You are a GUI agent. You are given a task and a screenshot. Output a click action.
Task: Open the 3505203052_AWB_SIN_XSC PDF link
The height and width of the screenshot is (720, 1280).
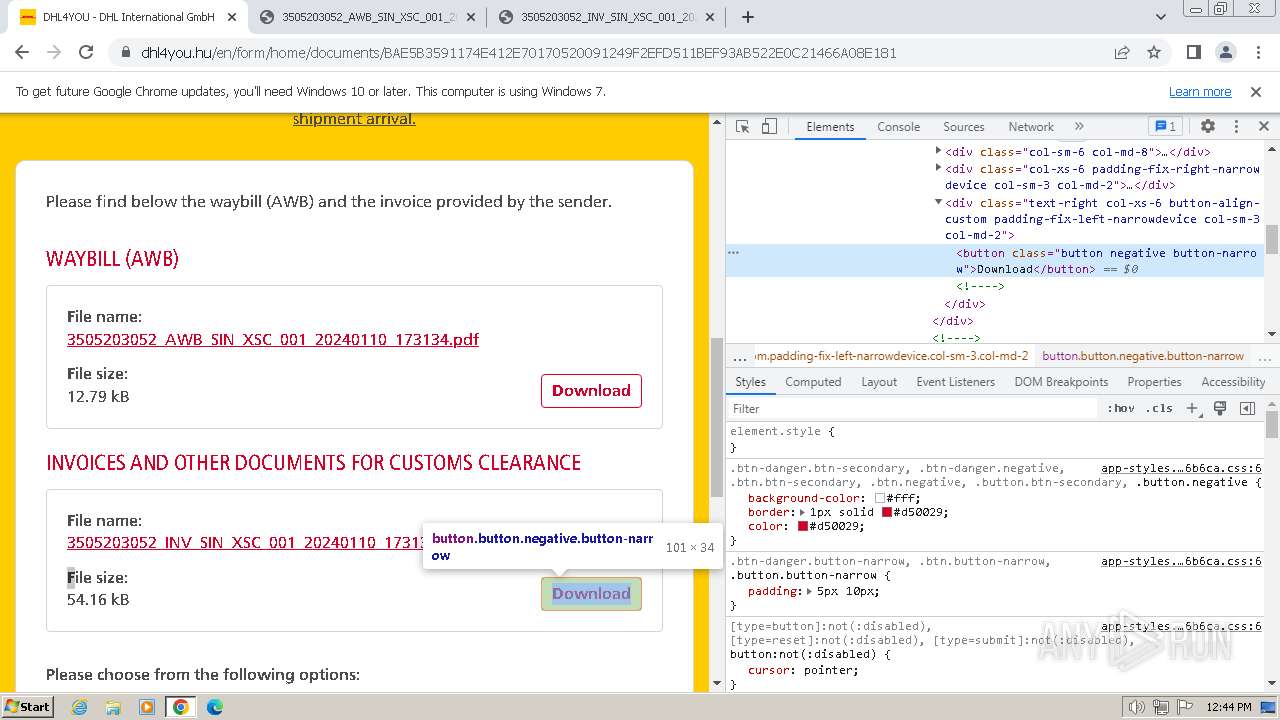click(x=273, y=339)
